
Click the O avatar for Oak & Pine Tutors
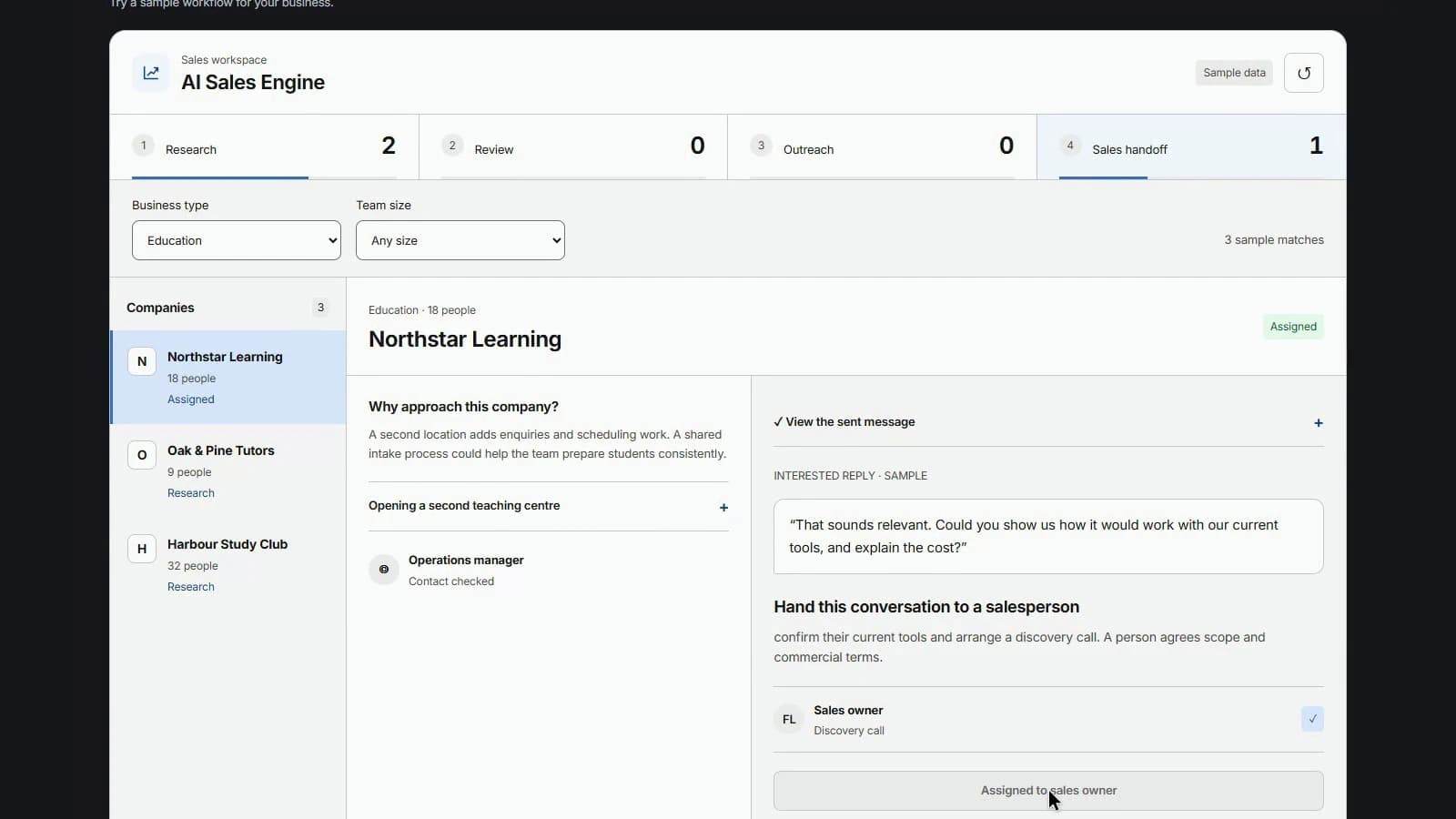(x=142, y=455)
